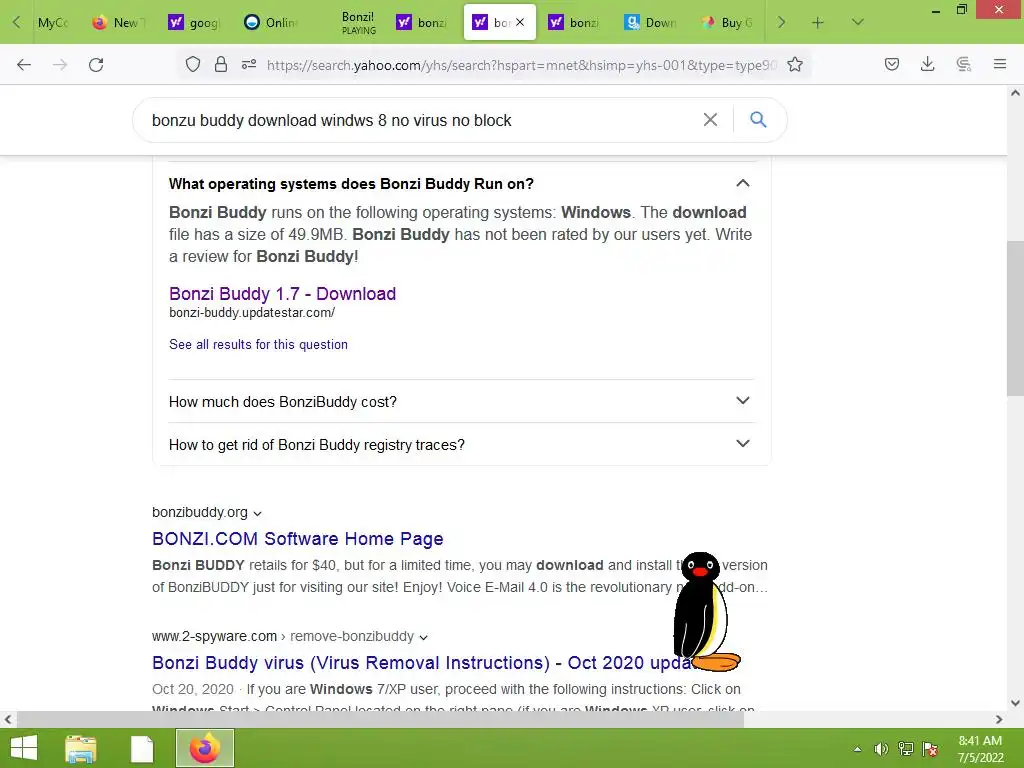The image size is (1024, 768).
Task: Click in the Yahoo search input field
Action: click(418, 120)
